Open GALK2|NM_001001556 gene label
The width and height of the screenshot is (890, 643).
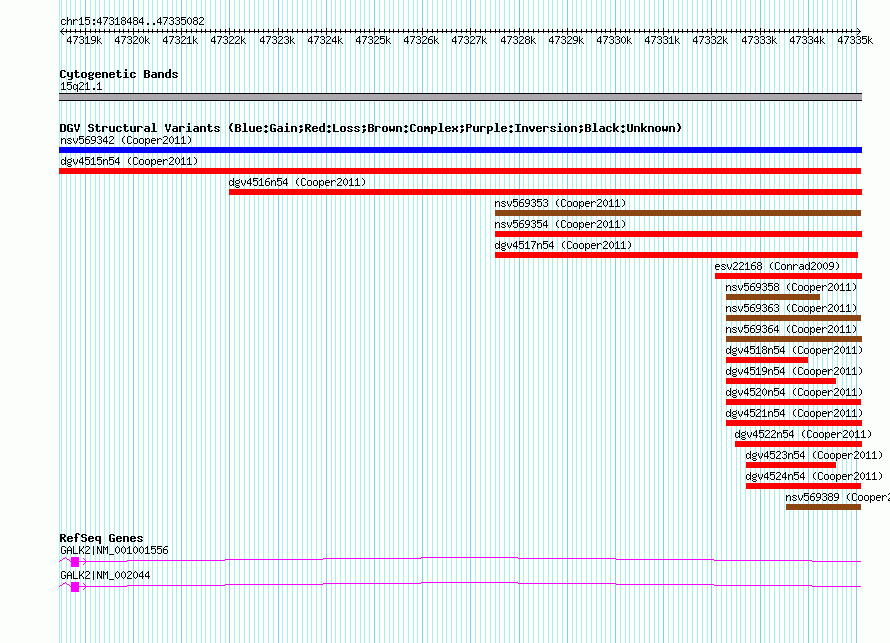click(x=114, y=550)
